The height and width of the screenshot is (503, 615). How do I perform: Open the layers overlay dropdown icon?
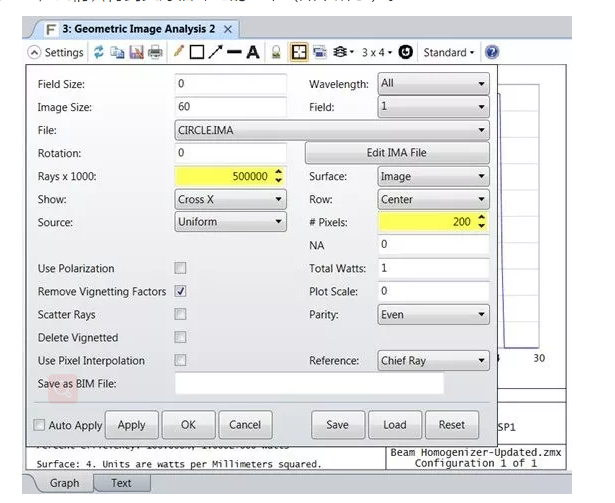click(x=343, y=52)
